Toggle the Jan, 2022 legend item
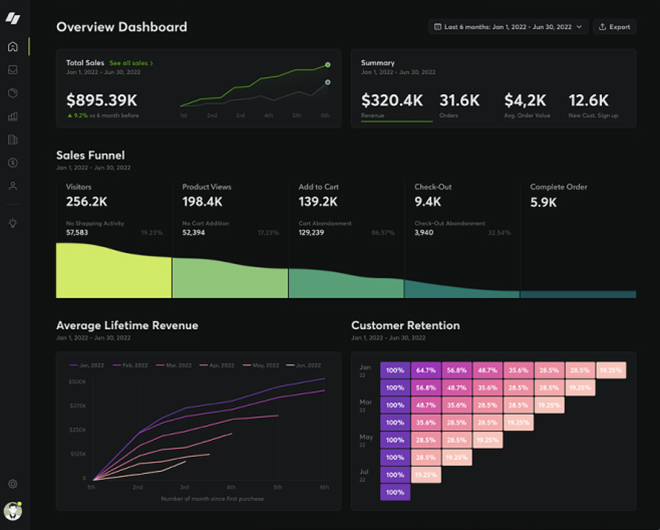This screenshot has height=530, width=660. click(87, 365)
